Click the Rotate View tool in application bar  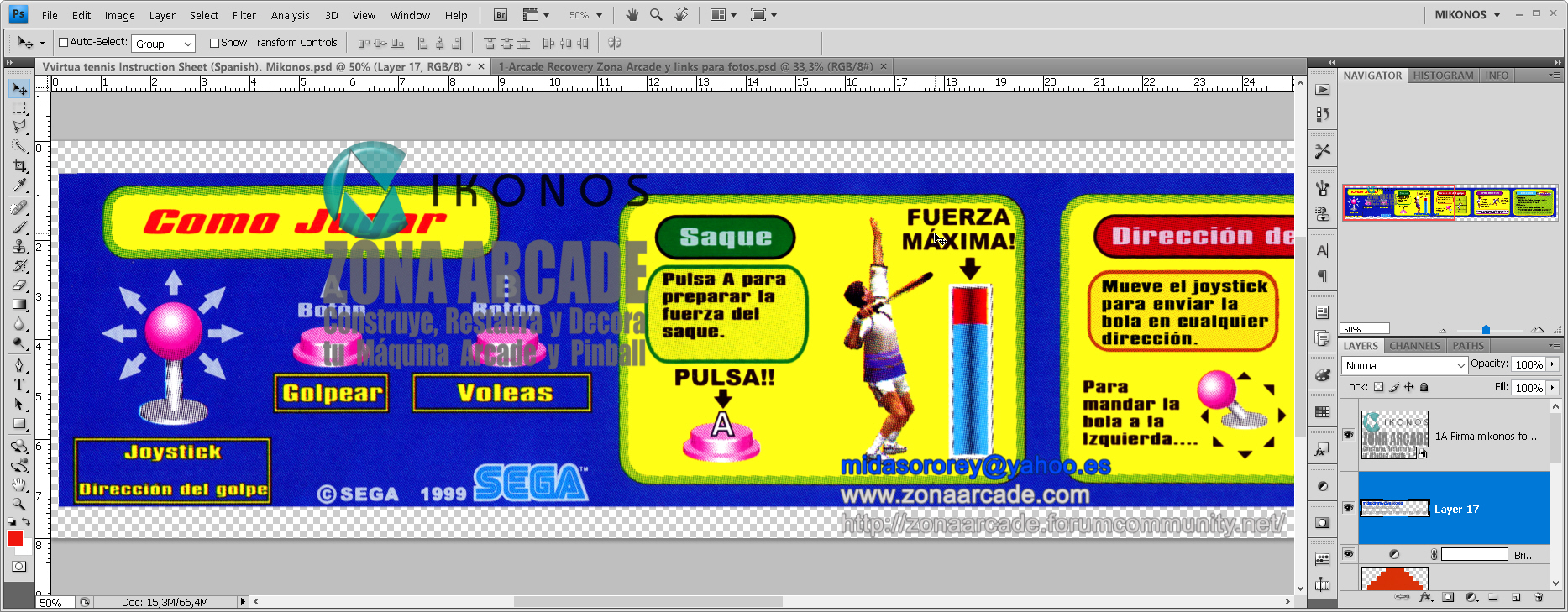pyautogui.click(x=681, y=15)
